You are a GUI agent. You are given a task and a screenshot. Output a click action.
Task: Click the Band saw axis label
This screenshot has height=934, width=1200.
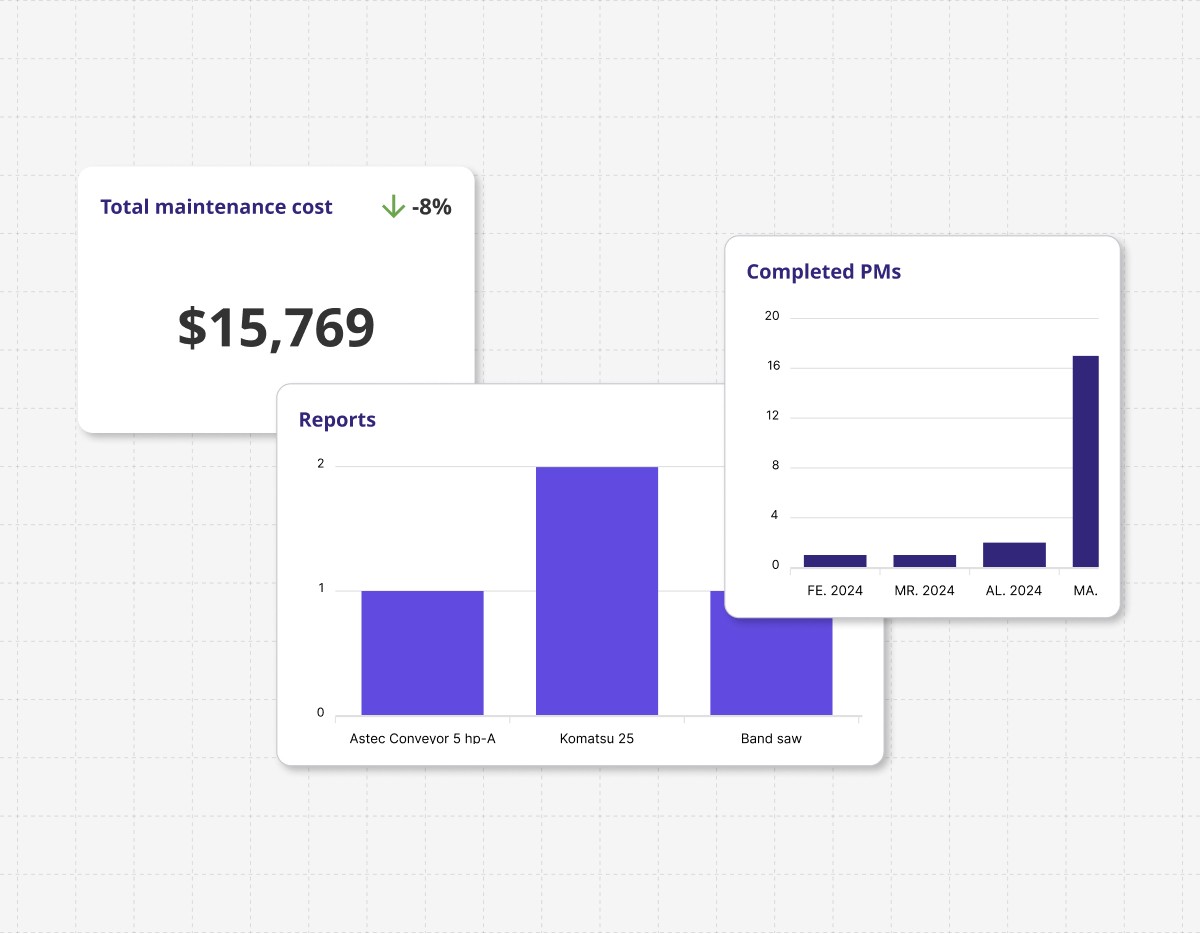point(770,738)
